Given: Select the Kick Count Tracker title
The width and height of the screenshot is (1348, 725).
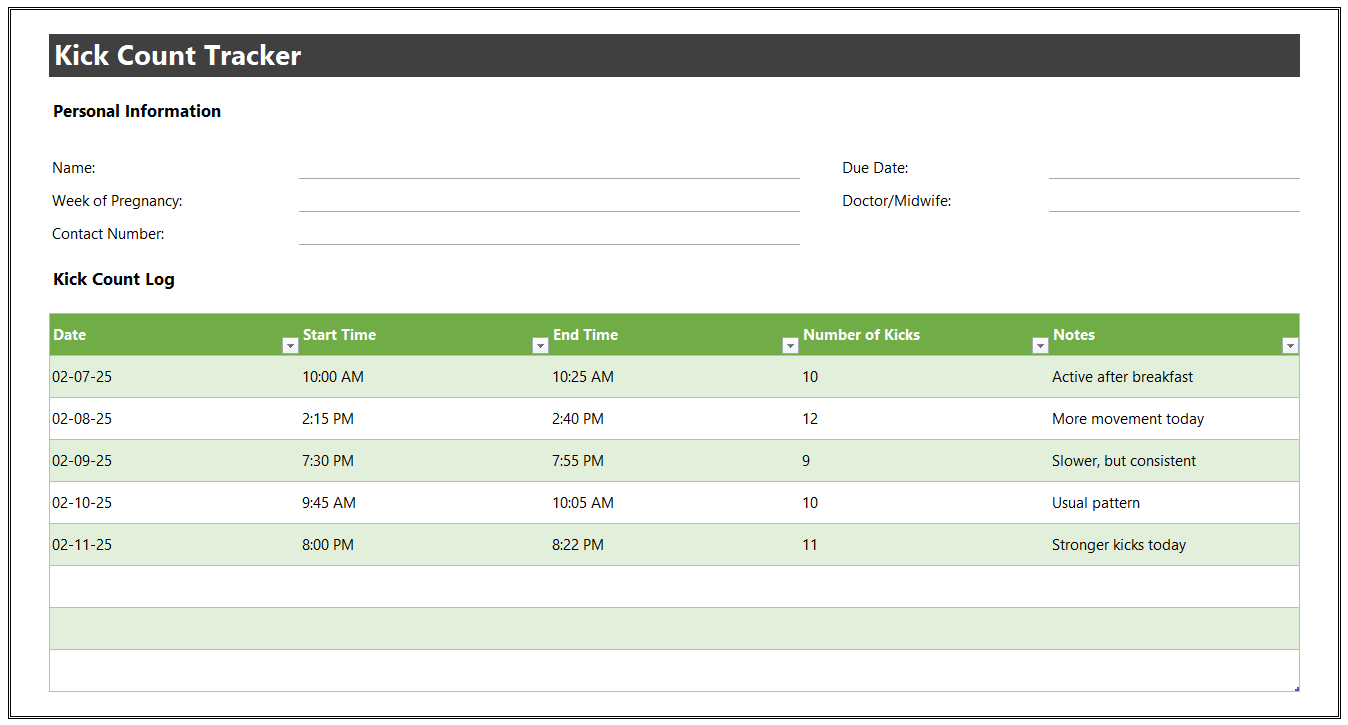Looking at the screenshot, I should point(177,56).
